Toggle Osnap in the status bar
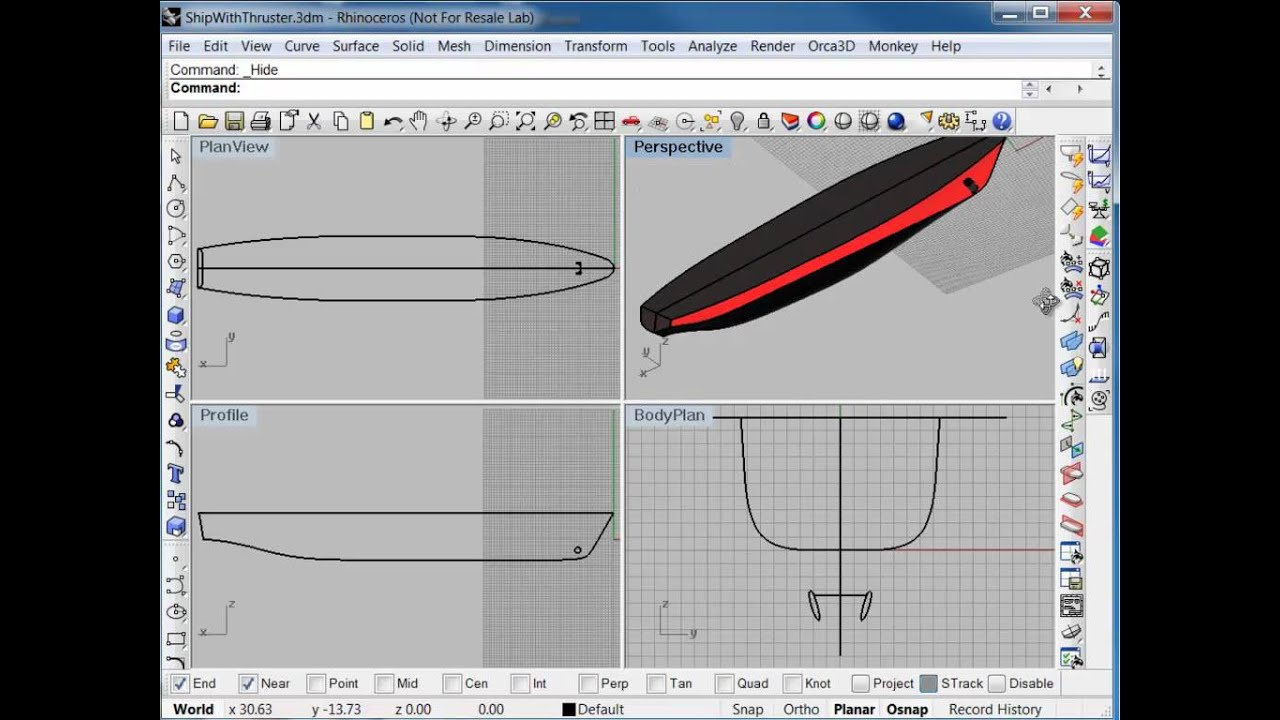 point(907,709)
